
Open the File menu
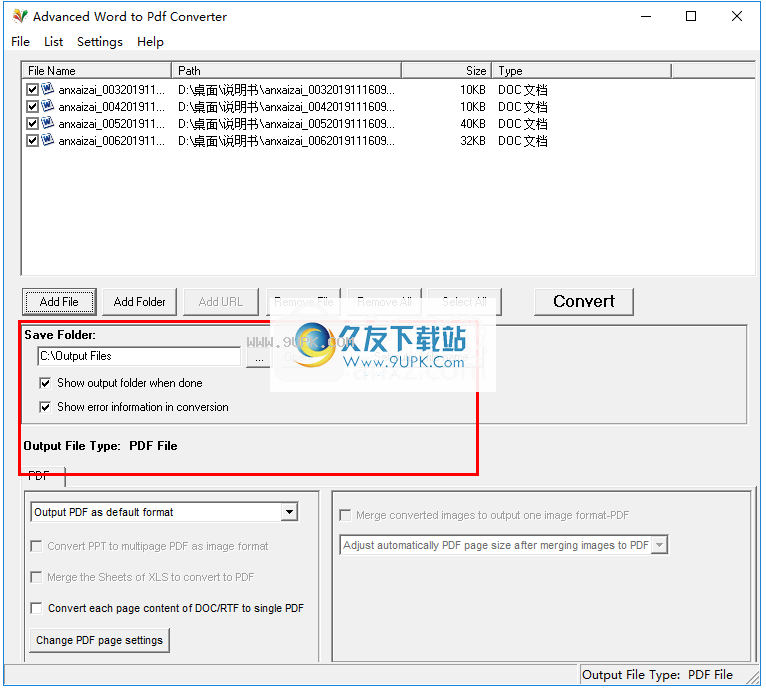[21, 42]
